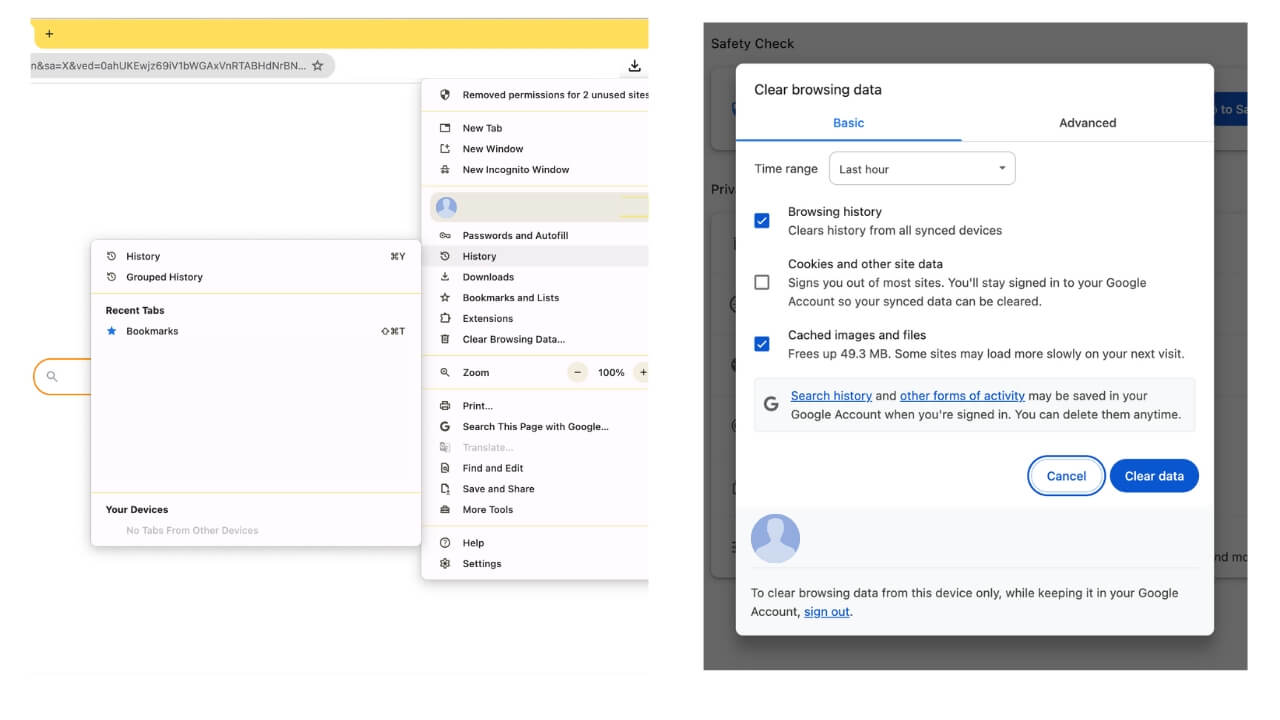Disable Cached images and files
The height and width of the screenshot is (720, 1280).
pyautogui.click(x=762, y=343)
